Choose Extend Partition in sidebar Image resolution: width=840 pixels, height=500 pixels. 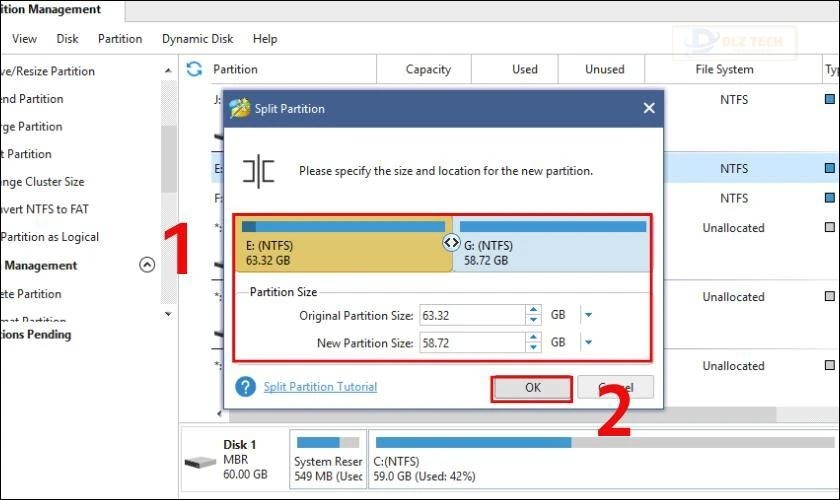coord(32,99)
